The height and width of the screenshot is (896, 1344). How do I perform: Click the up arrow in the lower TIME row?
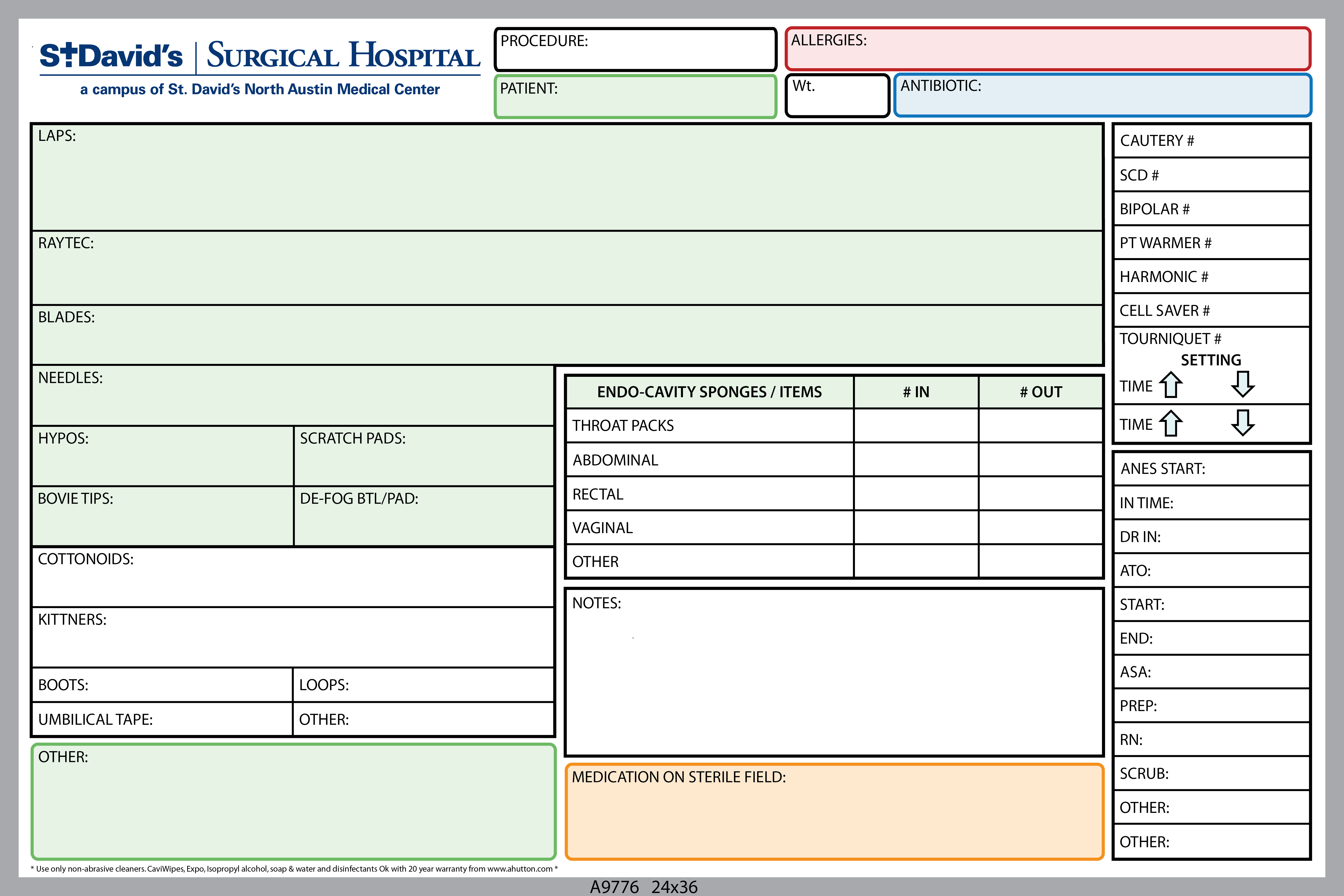pos(1171,423)
